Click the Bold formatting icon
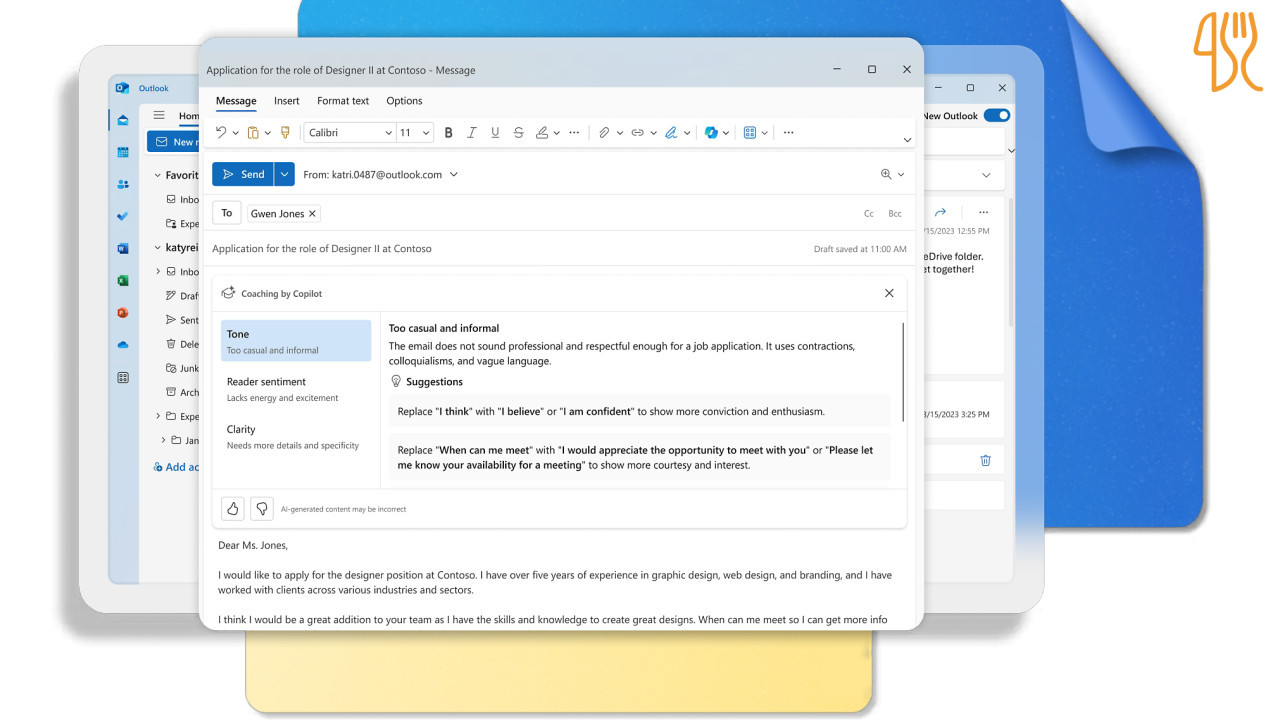The height and width of the screenshot is (720, 1280). (448, 132)
